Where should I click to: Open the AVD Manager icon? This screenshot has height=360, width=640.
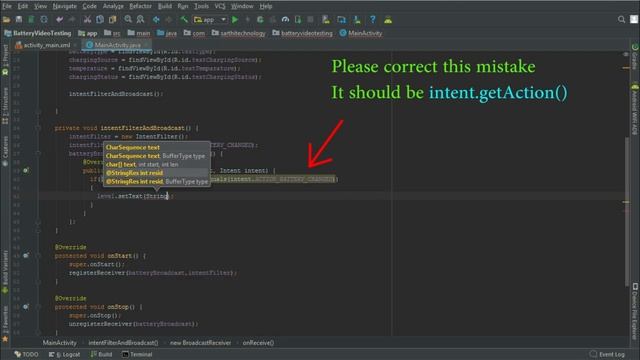326,20
